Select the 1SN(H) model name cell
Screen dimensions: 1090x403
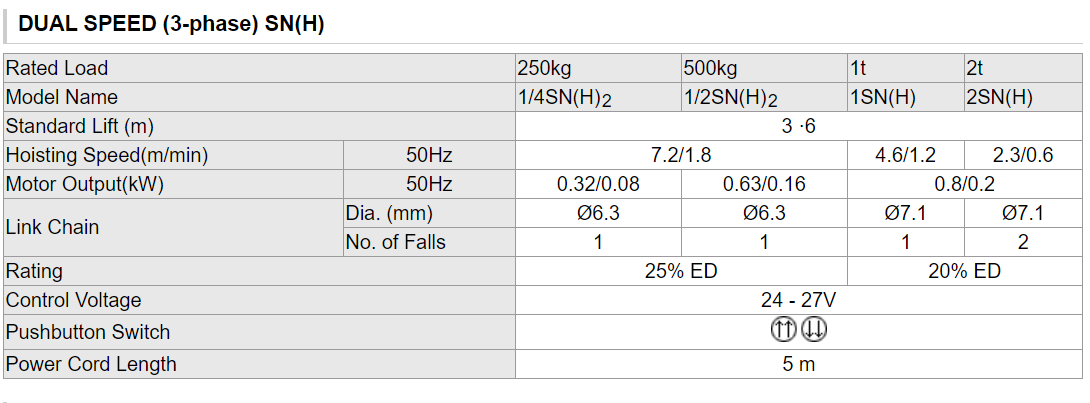(x=882, y=97)
